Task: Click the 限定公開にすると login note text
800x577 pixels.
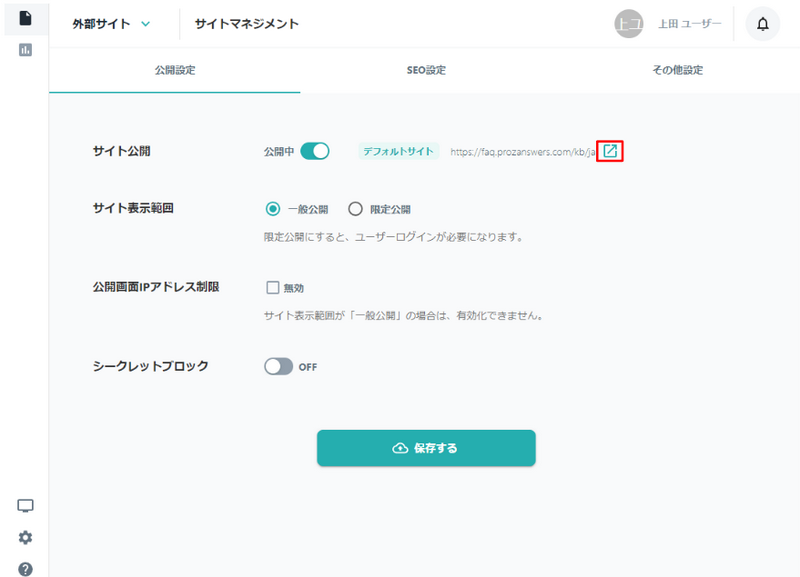Action: (x=393, y=237)
